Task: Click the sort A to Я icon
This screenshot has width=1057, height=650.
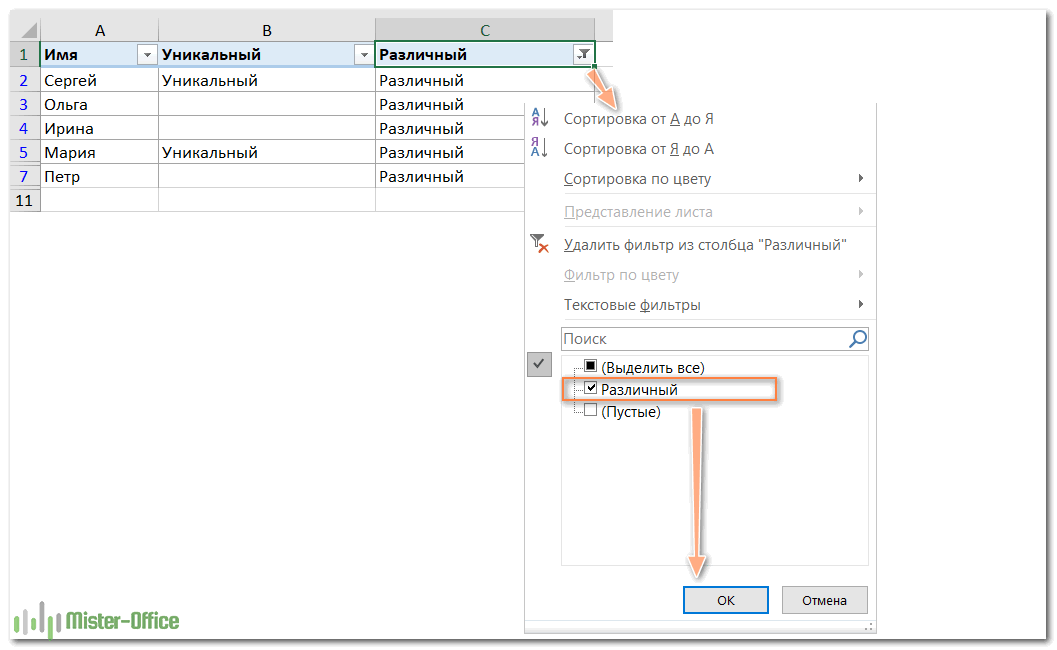Action: click(x=539, y=118)
